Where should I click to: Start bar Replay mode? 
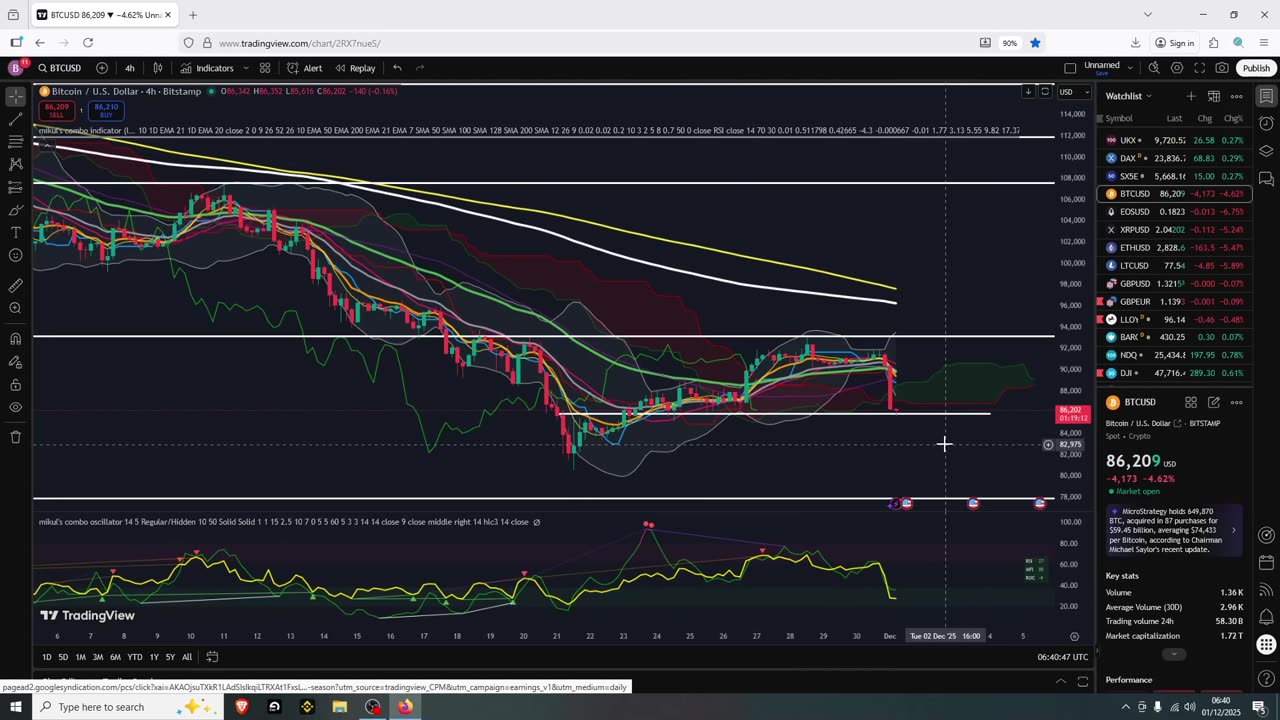point(355,68)
